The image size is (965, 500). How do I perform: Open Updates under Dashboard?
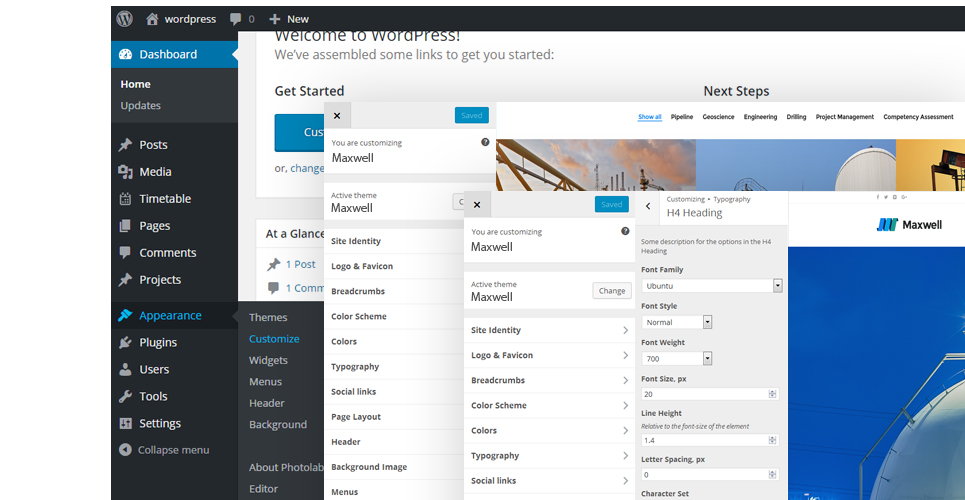pyautogui.click(x=140, y=105)
